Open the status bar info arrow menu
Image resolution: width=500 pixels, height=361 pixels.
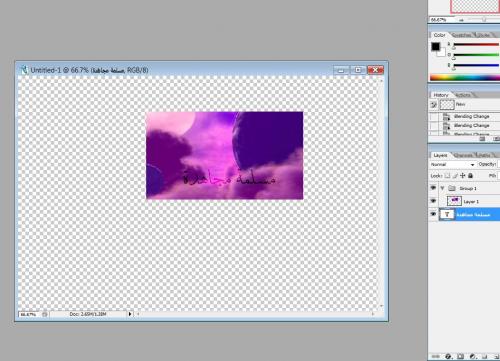pos(130,314)
